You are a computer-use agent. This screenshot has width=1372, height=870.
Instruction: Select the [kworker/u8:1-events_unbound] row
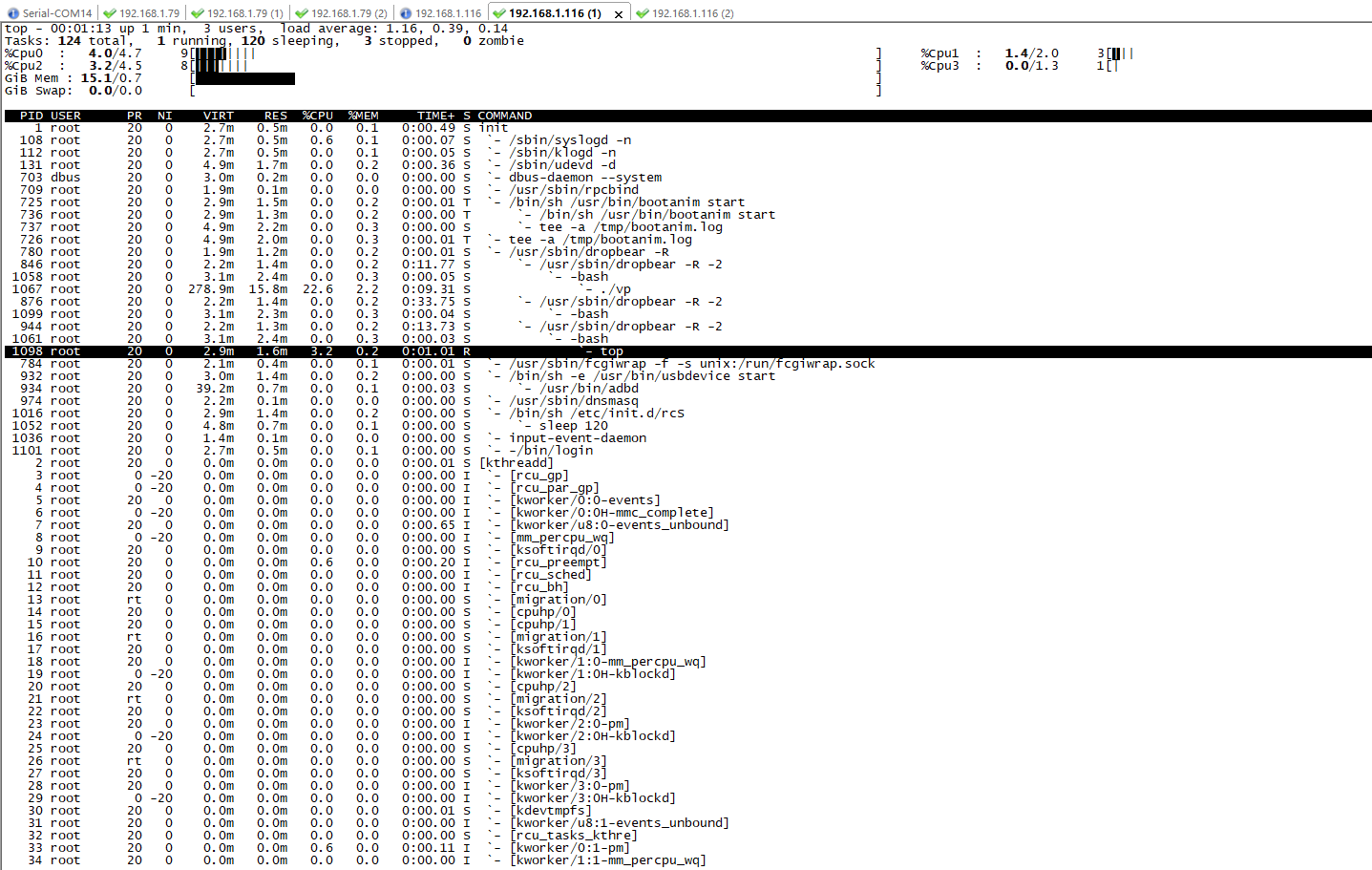pos(687,823)
